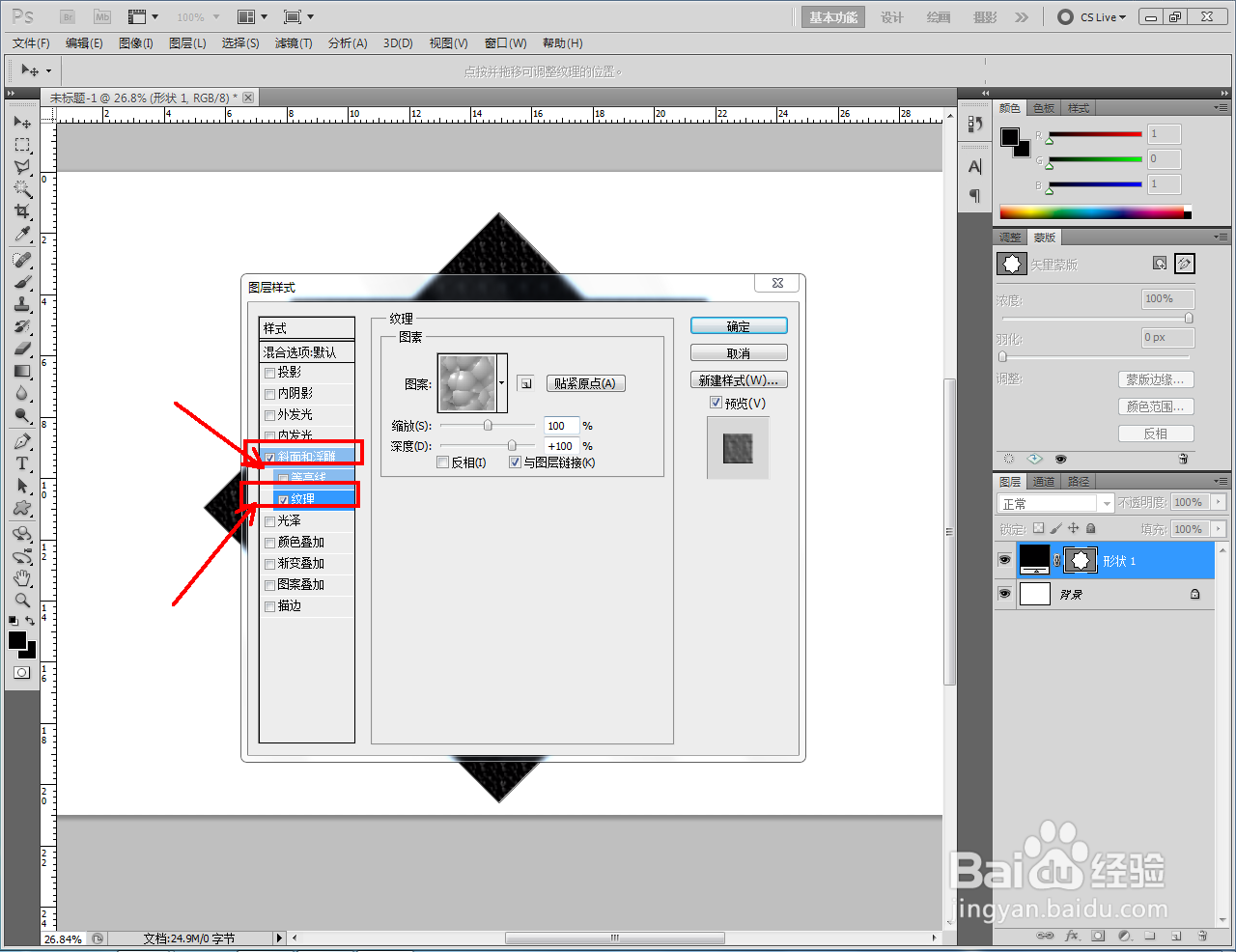Uncheck the 预览 preview checkbox
The image size is (1236, 952).
tap(716, 403)
